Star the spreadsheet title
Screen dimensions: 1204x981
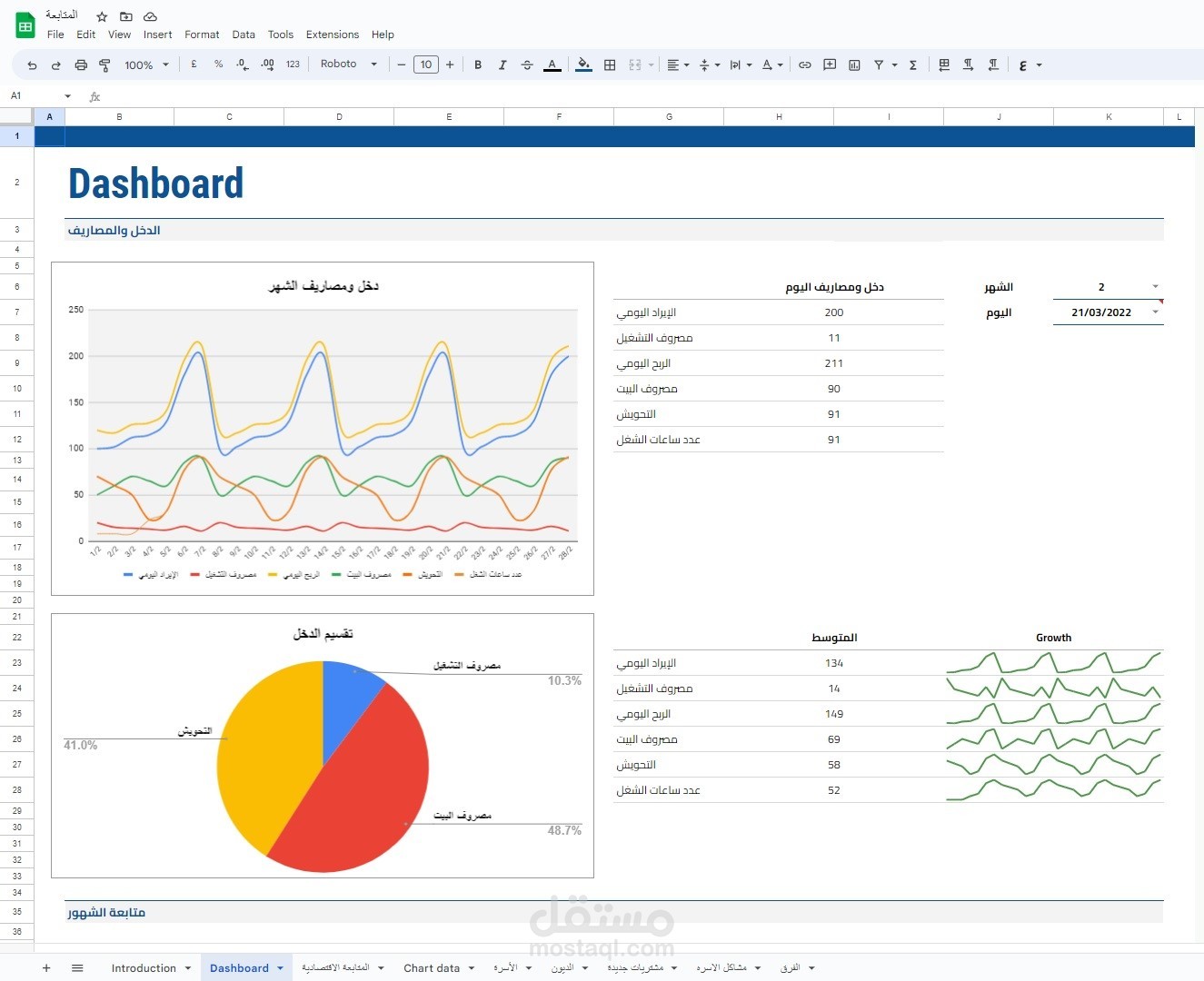[x=102, y=17]
